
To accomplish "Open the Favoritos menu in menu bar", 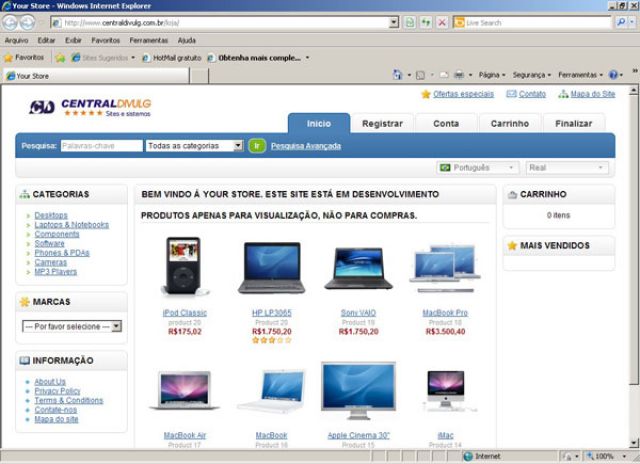I will (105, 40).
